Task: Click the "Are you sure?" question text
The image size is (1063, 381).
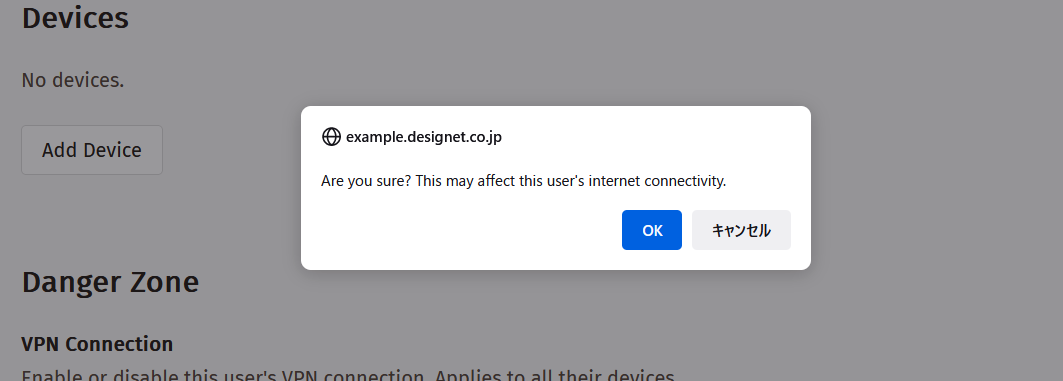Action: point(366,181)
